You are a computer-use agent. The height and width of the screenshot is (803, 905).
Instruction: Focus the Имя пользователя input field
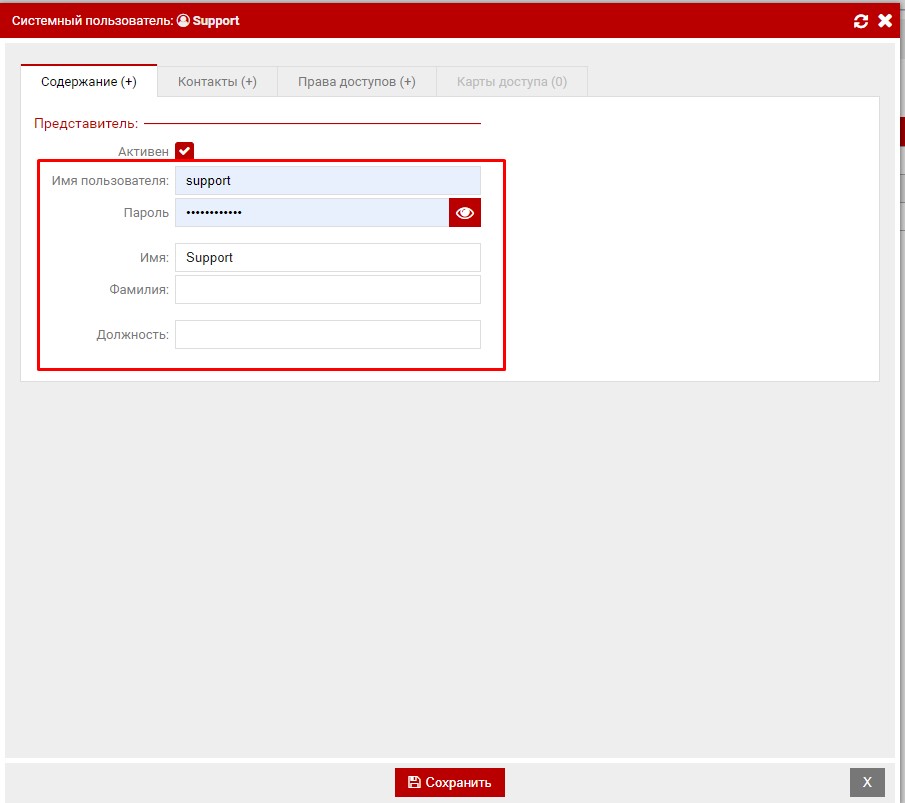point(327,181)
